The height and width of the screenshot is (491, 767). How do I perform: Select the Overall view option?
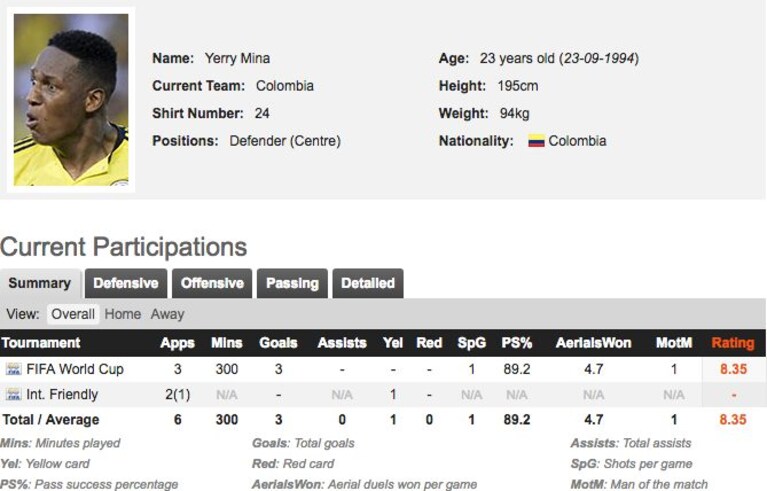pyautogui.click(x=73, y=314)
